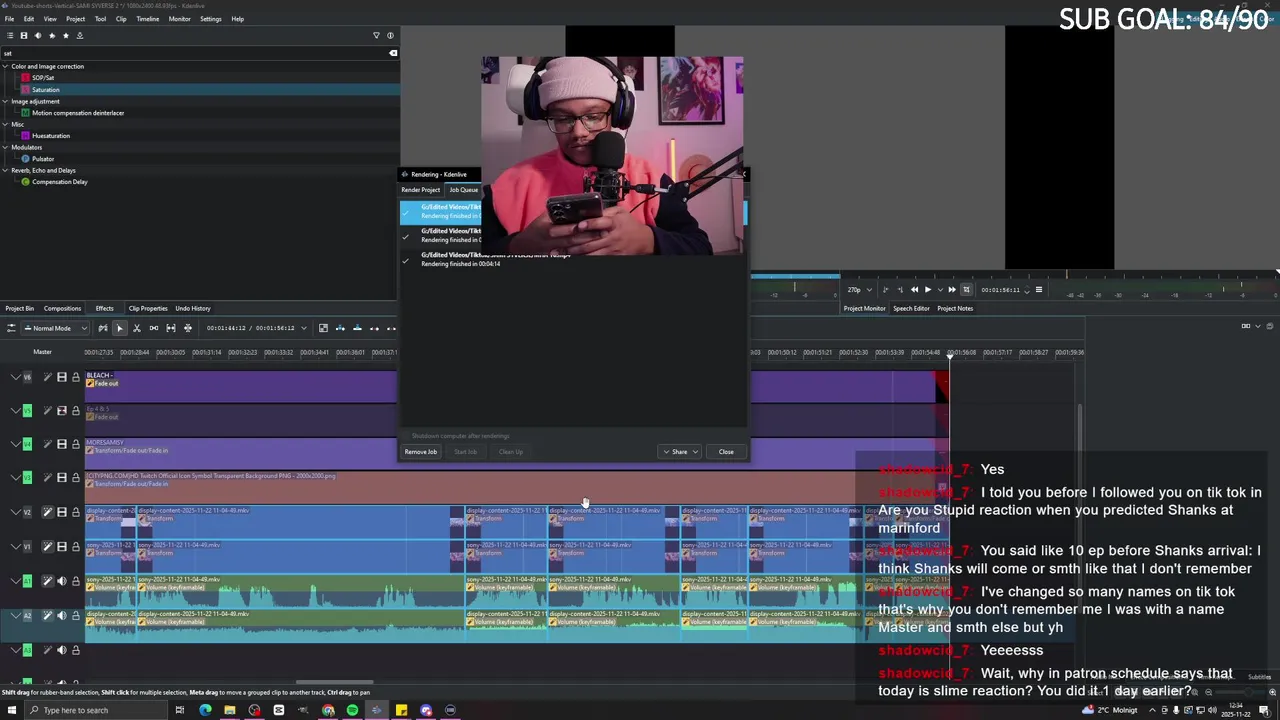Image resolution: width=1280 pixels, height=720 pixels.
Task: Collapse track V6
Action: tap(15, 377)
